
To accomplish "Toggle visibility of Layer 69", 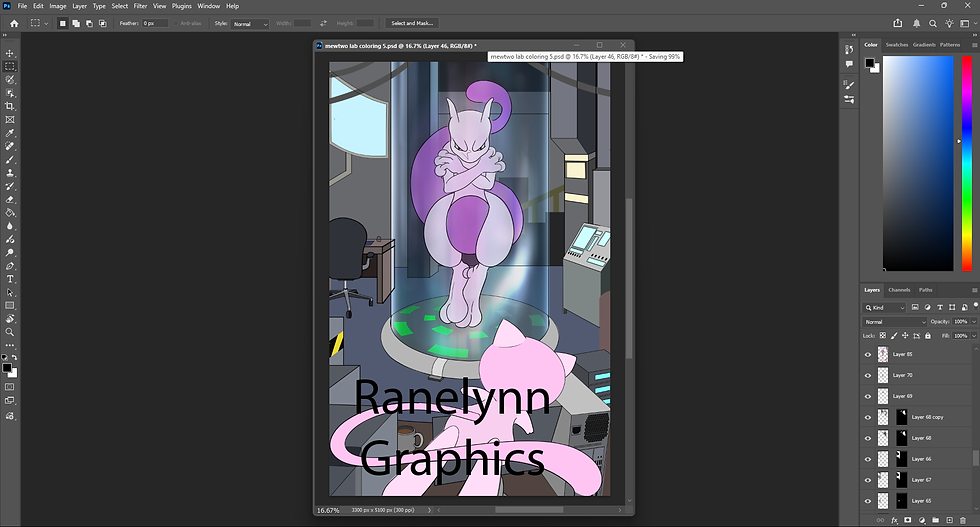I will coord(868,396).
